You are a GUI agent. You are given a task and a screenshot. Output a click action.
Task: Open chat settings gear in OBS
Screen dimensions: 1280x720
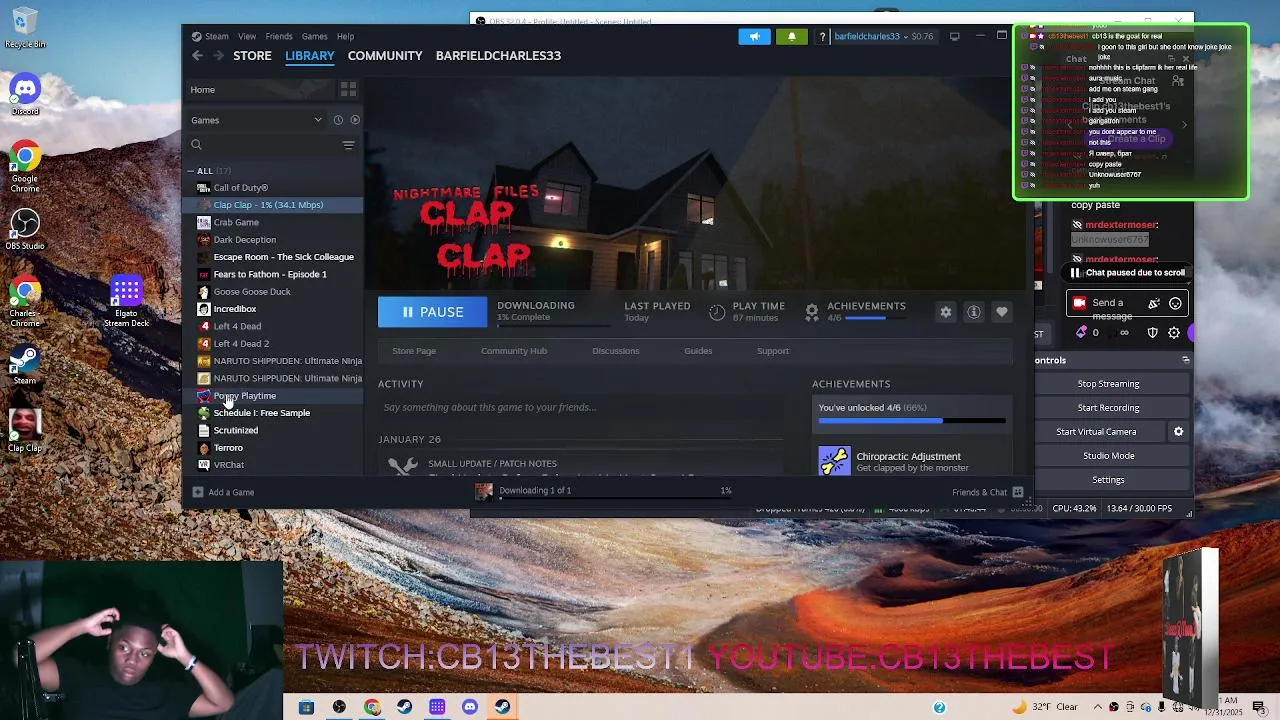pos(1174,333)
